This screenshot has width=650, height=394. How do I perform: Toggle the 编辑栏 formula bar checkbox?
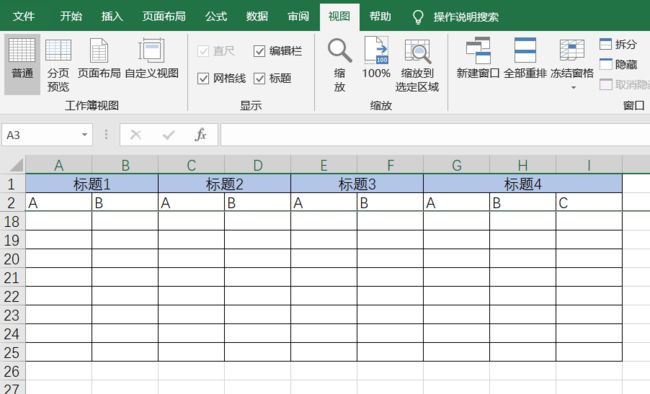pyautogui.click(x=259, y=51)
